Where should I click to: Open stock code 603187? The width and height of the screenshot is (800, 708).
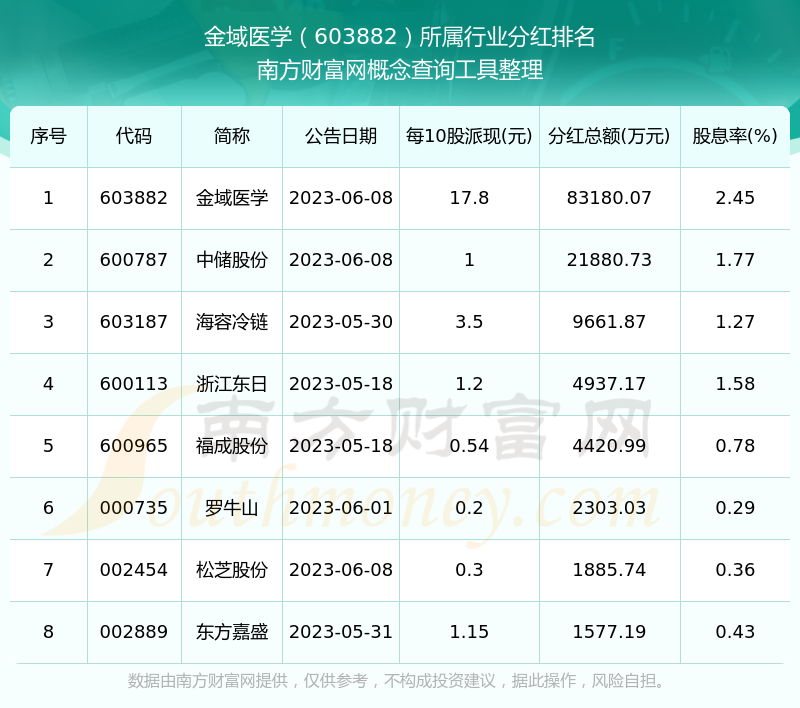[x=134, y=322]
